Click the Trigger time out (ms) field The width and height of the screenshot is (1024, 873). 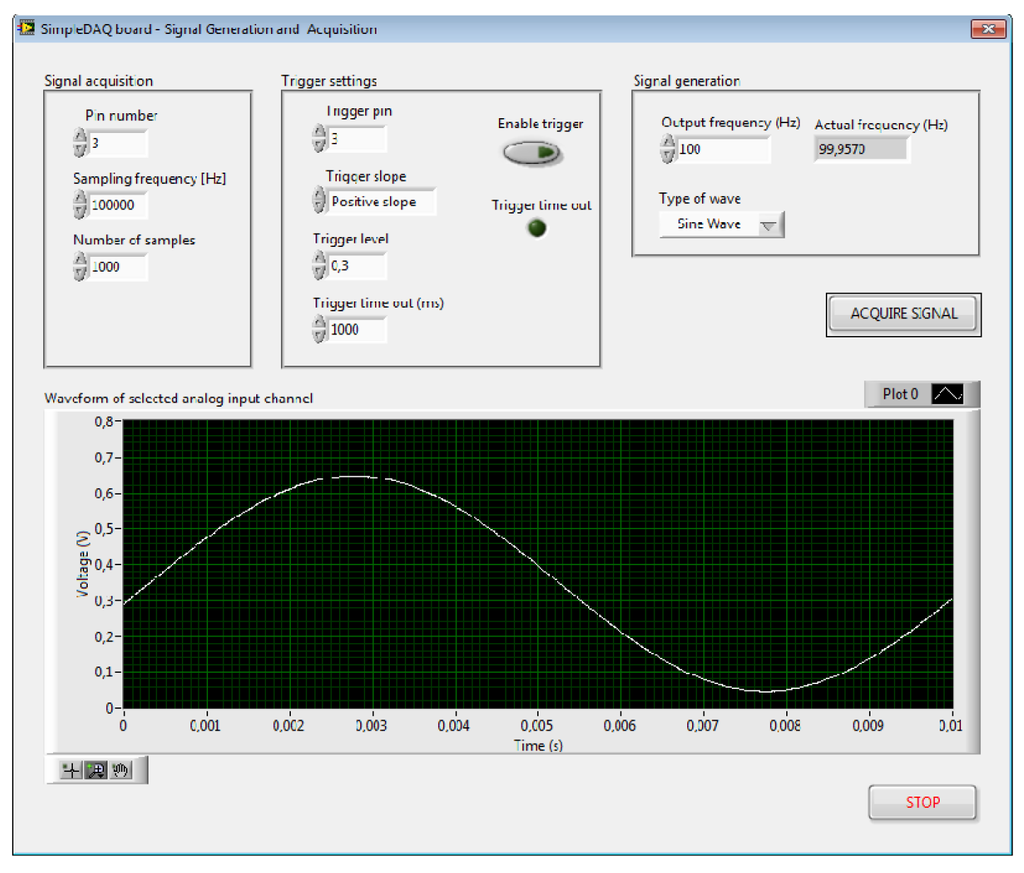pos(356,329)
